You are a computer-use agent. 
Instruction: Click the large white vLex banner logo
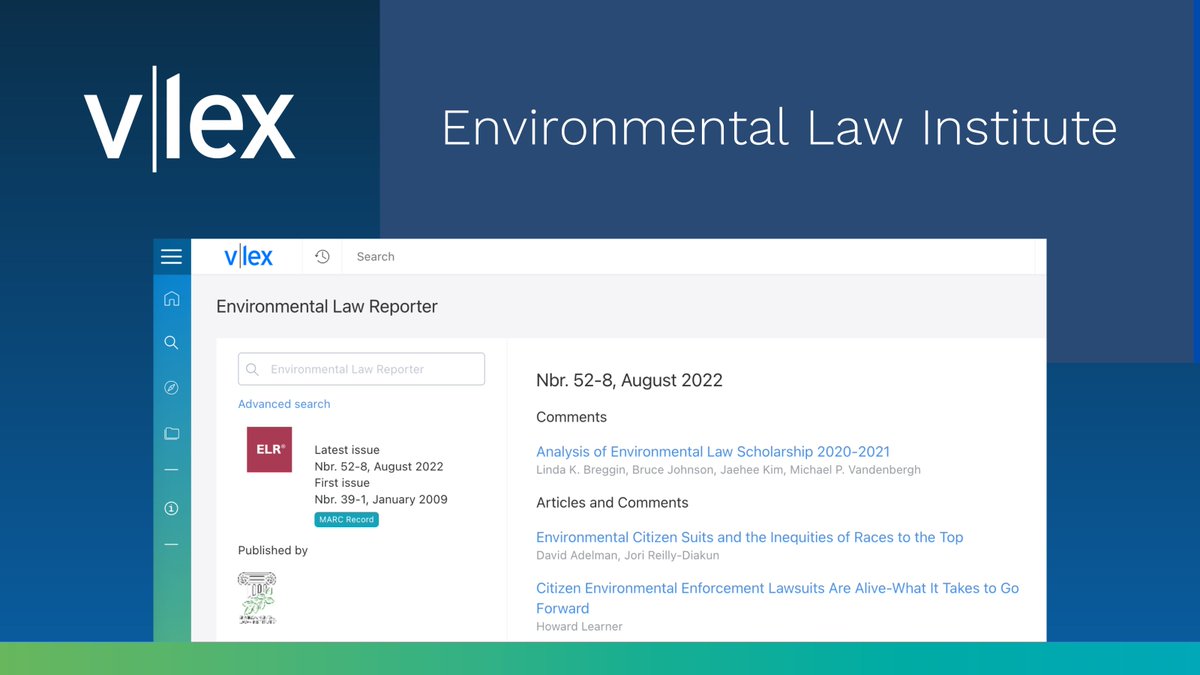point(190,118)
